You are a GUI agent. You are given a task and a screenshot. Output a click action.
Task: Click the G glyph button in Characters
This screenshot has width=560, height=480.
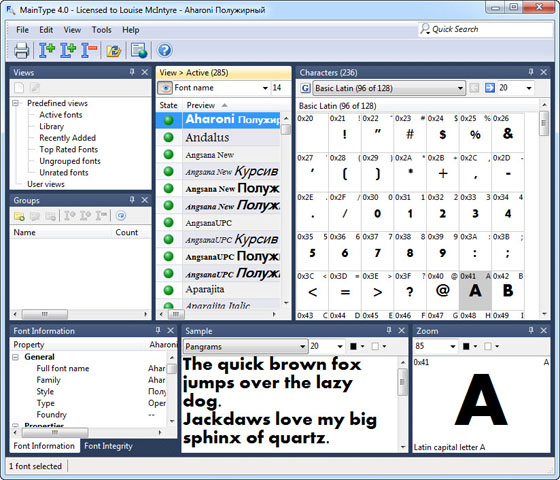pyautogui.click(x=305, y=88)
